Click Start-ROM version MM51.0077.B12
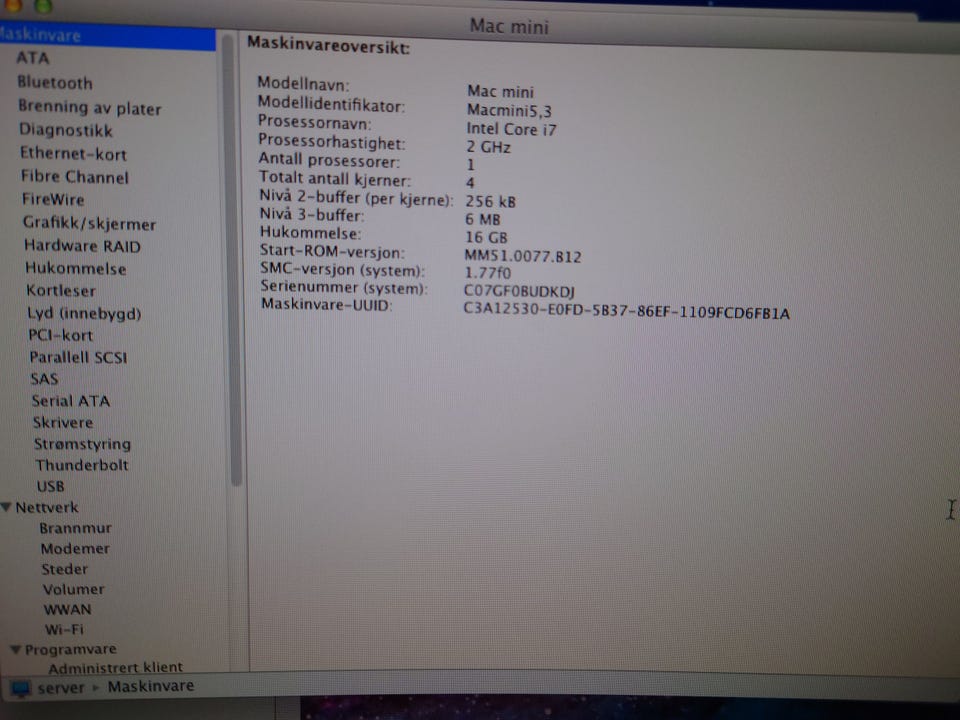Image resolution: width=960 pixels, height=720 pixels. point(523,256)
